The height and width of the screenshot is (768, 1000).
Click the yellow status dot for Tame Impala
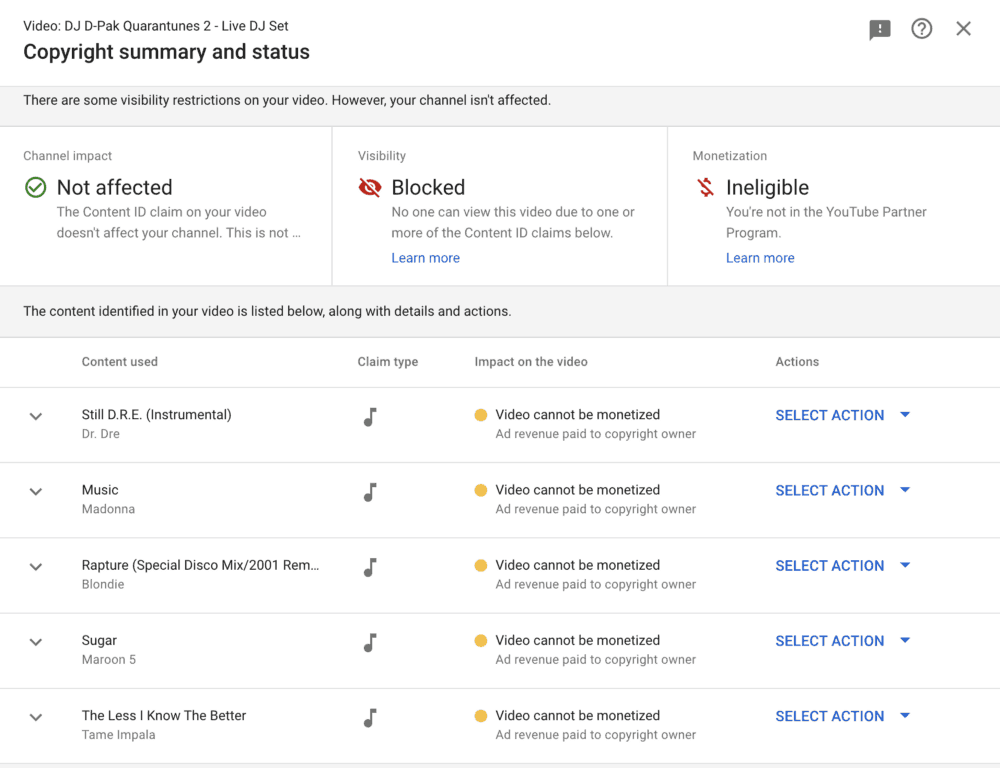(x=481, y=716)
